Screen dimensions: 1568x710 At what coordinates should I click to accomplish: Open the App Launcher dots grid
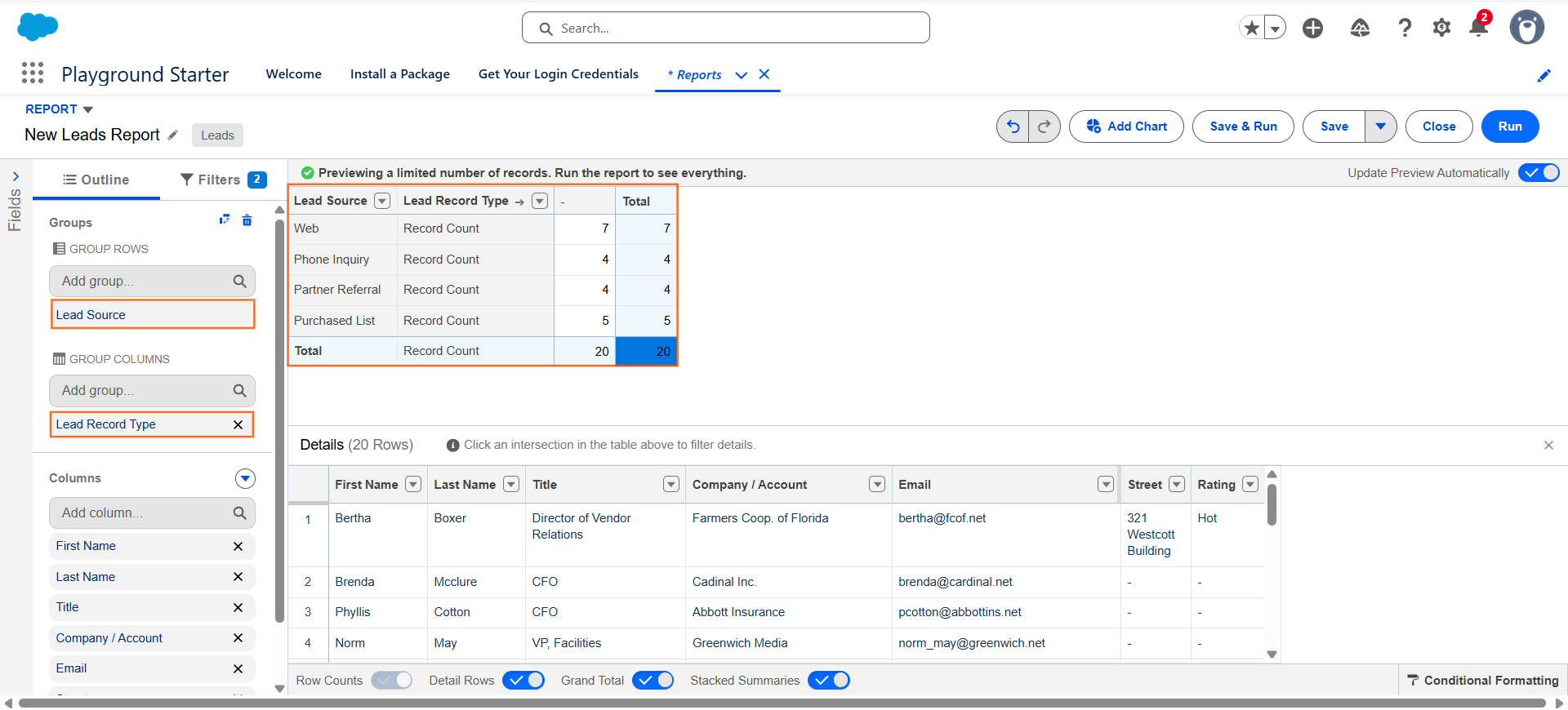[33, 73]
